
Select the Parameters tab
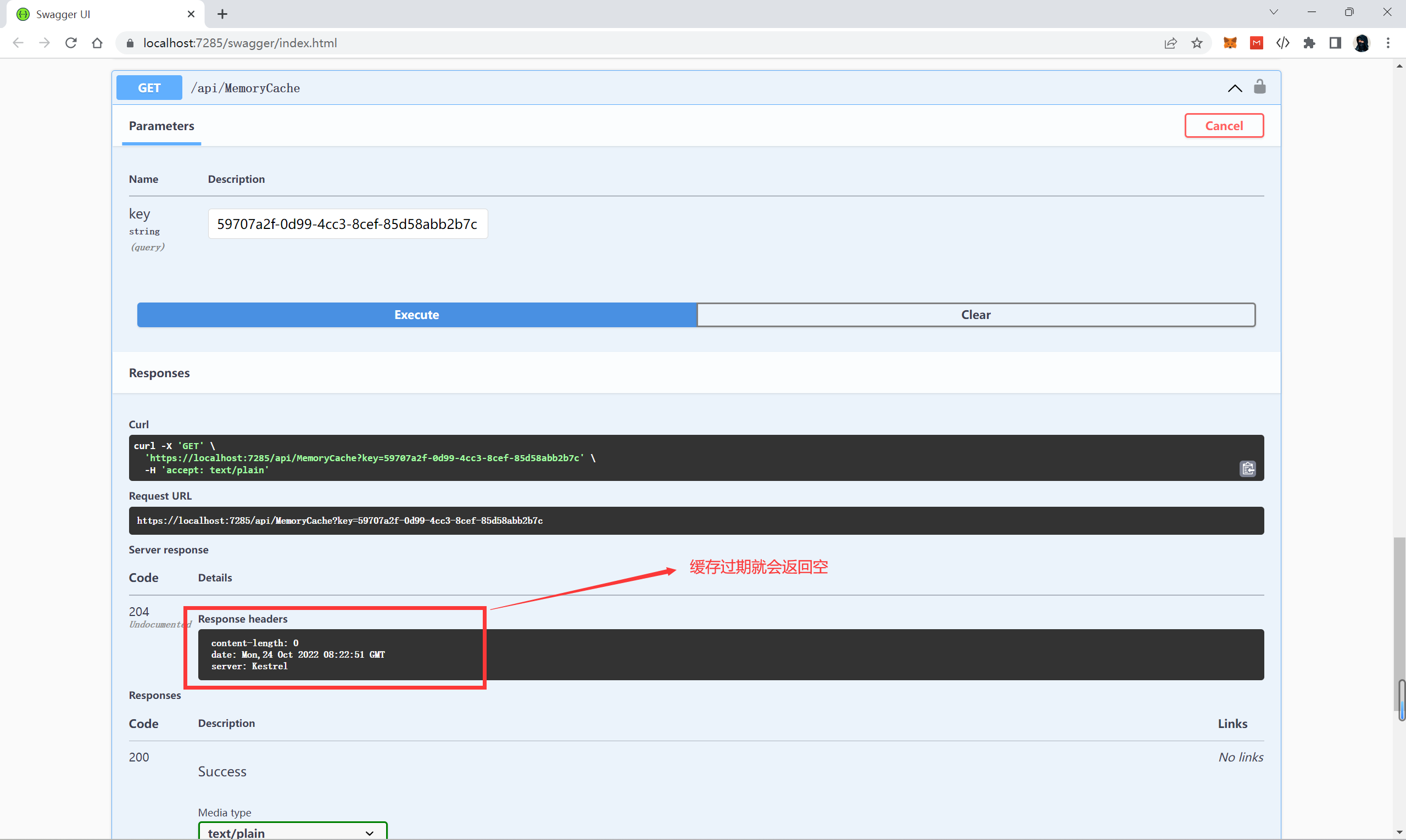pyautogui.click(x=161, y=126)
